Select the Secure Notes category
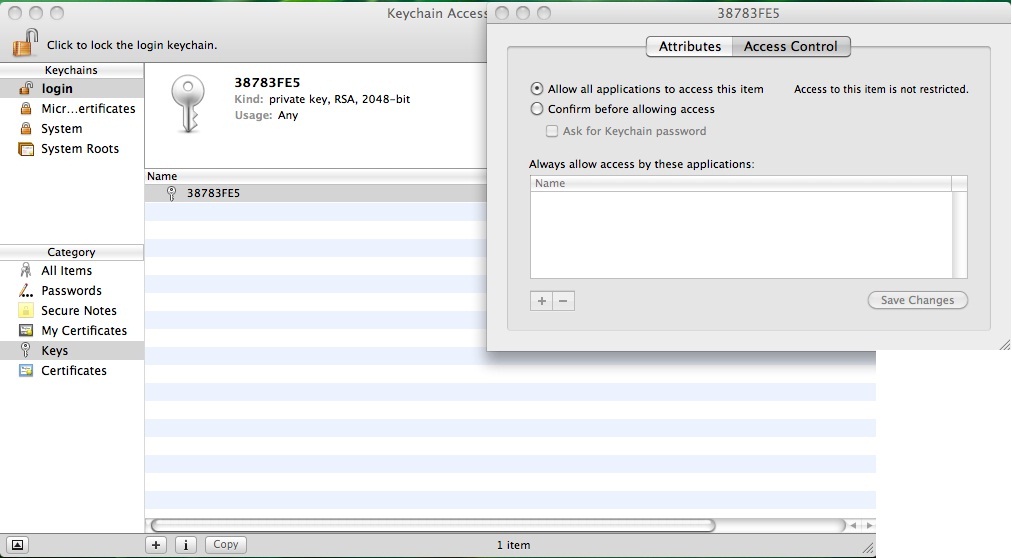The width and height of the screenshot is (1012, 558). point(78,311)
